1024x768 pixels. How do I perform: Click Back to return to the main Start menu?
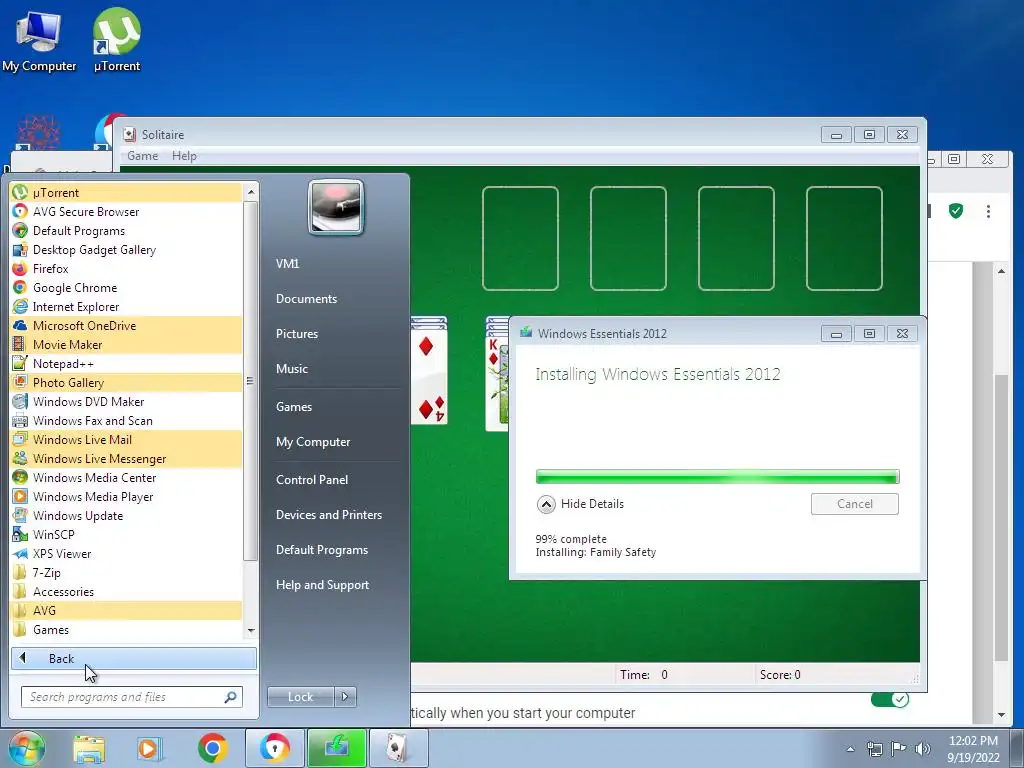(x=133, y=658)
